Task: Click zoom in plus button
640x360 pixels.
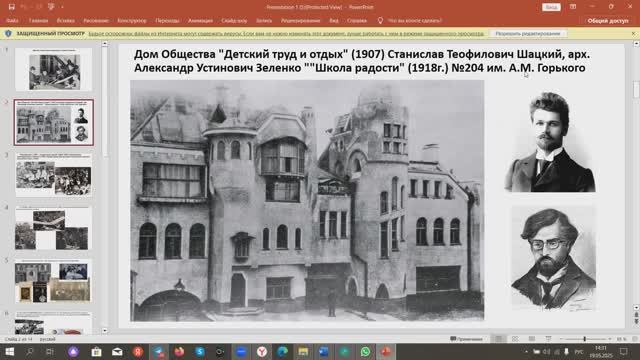Action: click(x=610, y=339)
